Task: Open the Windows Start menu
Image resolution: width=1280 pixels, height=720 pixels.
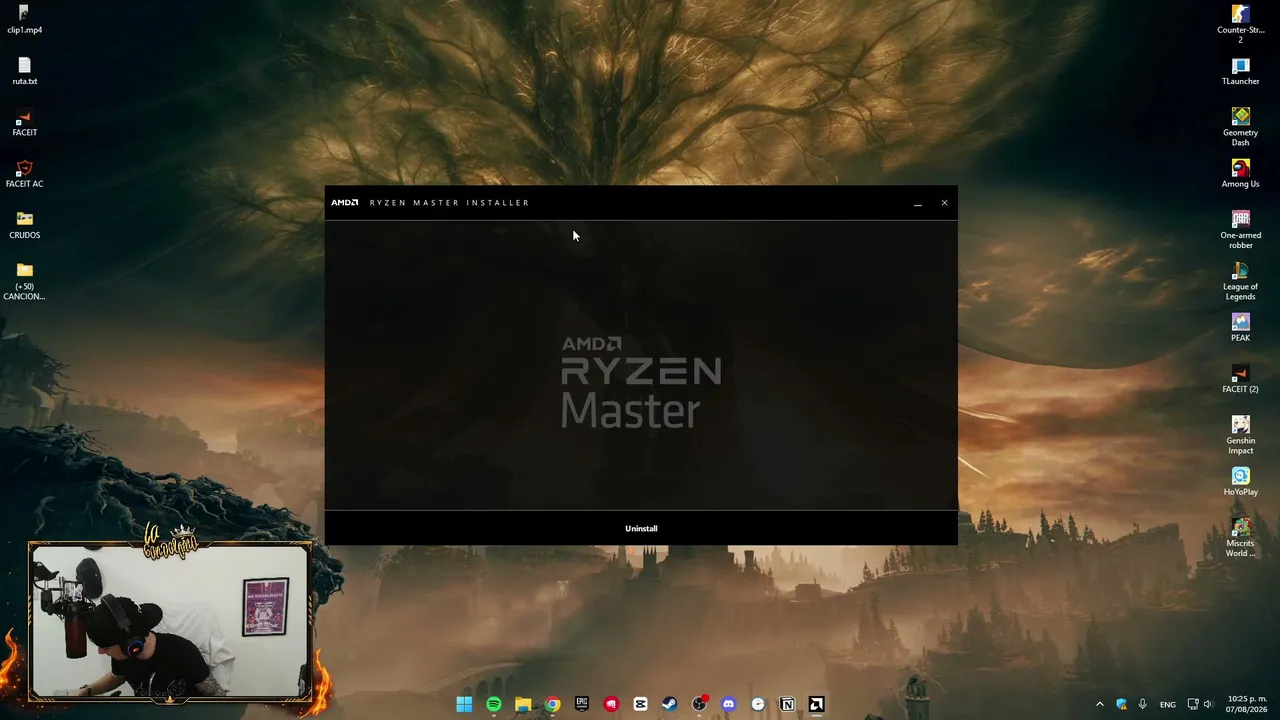Action: [x=464, y=704]
